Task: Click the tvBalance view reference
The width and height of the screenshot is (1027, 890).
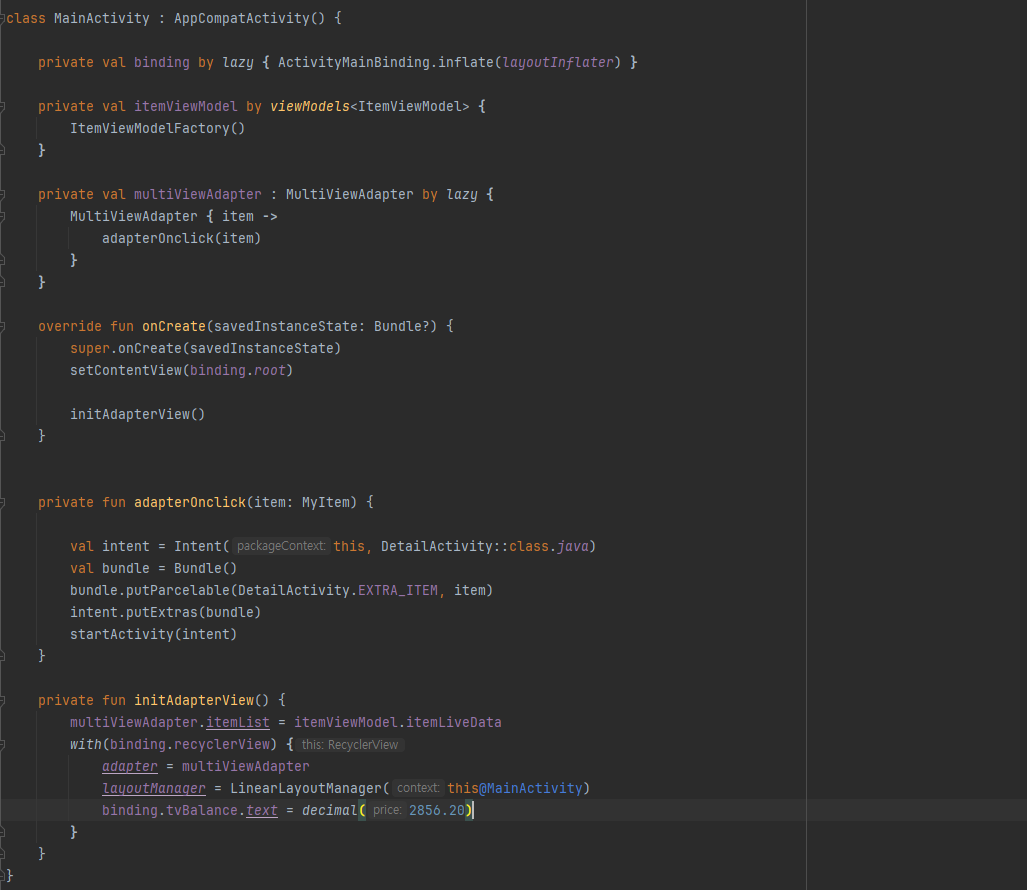Action: click(x=202, y=810)
